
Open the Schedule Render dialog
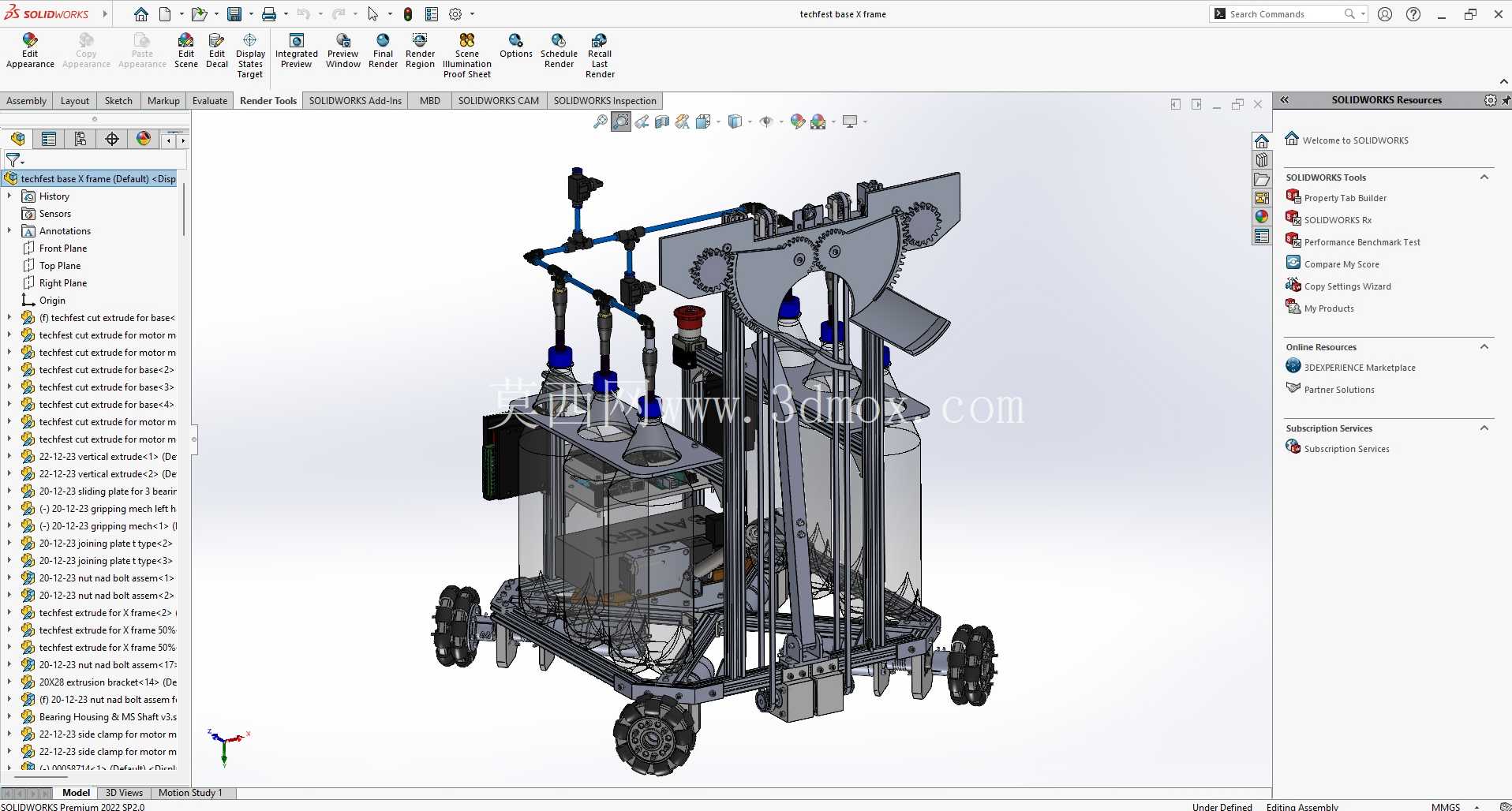coord(559,50)
